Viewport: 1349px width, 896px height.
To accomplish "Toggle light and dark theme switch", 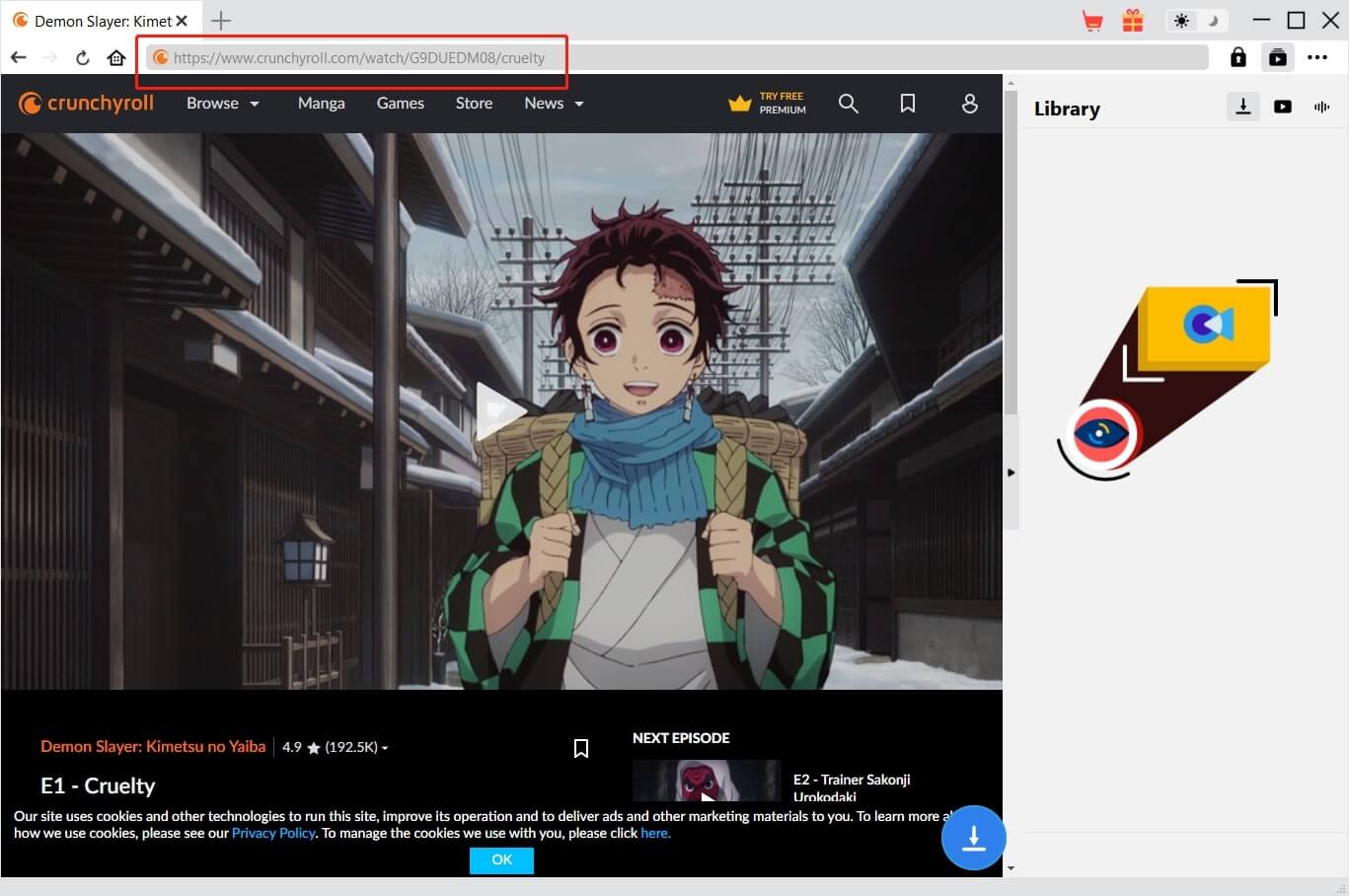I will (1195, 21).
